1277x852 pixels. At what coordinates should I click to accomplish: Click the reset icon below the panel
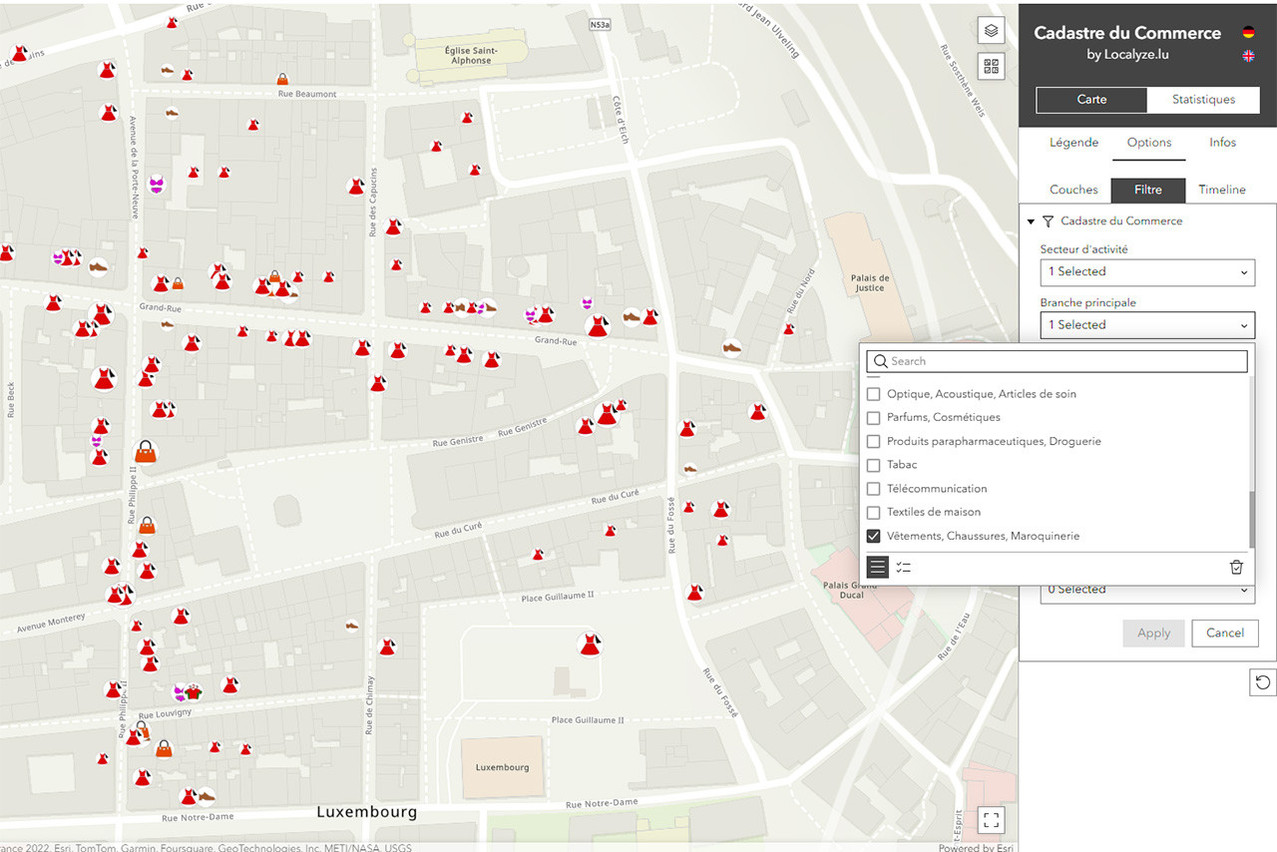[x=1261, y=682]
